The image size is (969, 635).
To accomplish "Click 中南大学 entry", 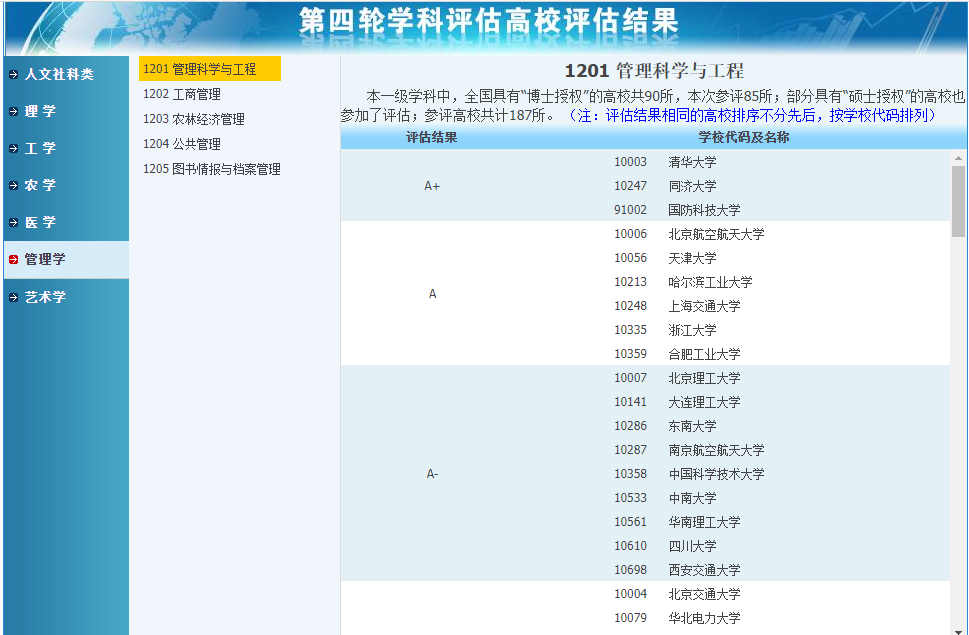I will 692,498.
